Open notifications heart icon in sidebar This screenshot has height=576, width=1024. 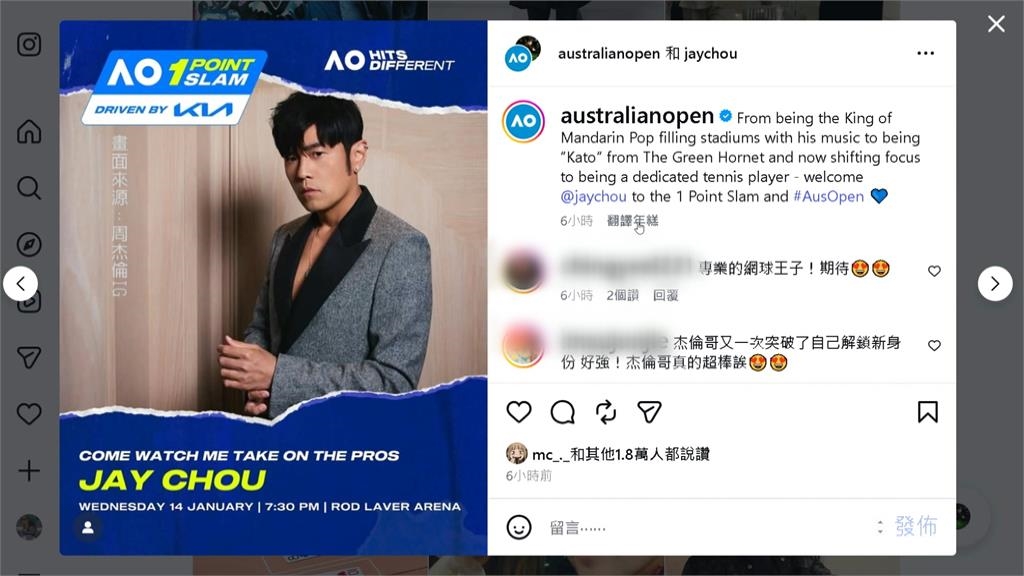point(29,413)
